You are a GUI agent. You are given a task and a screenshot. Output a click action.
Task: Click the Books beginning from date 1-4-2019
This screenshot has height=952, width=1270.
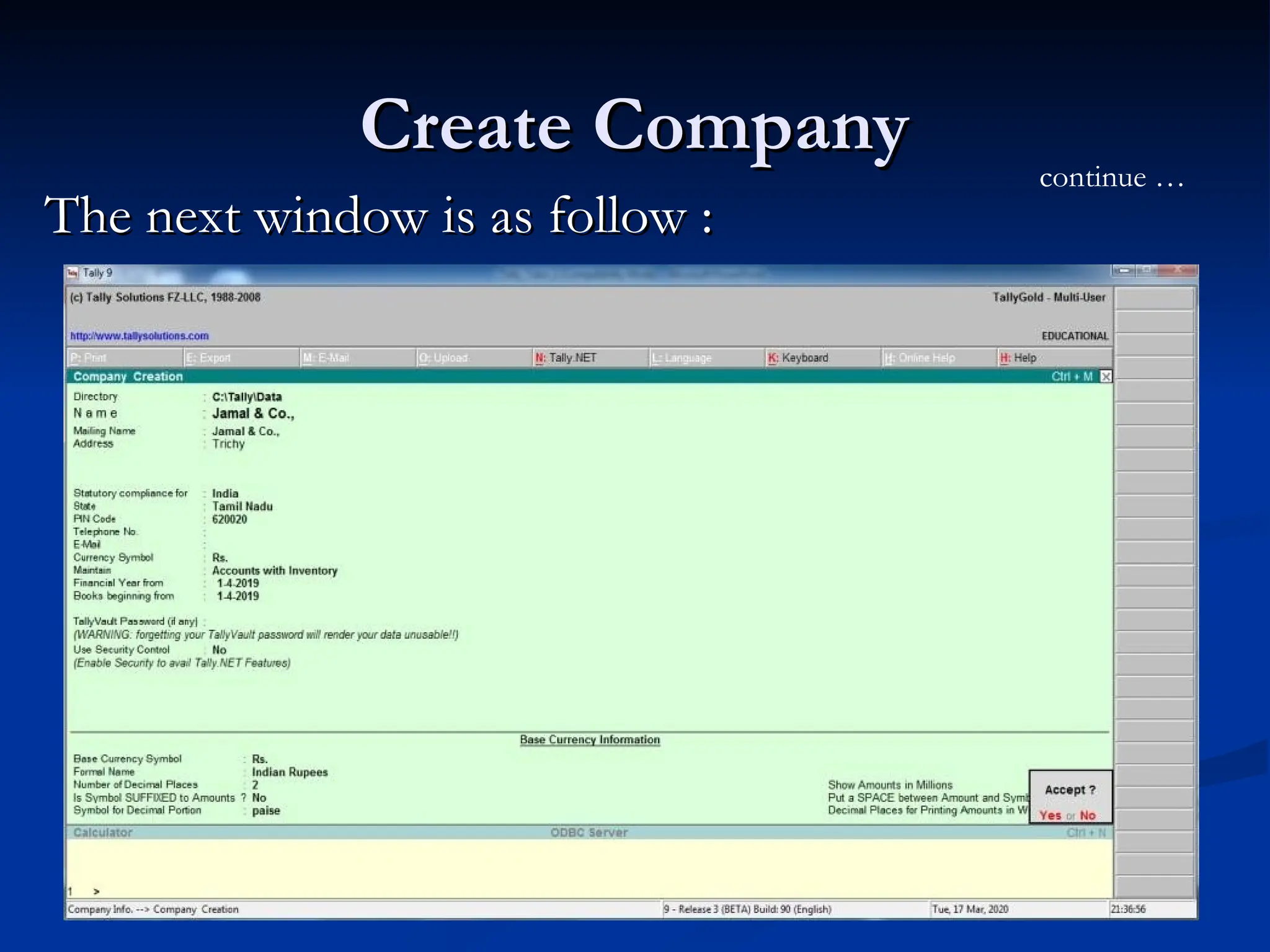pyautogui.click(x=238, y=596)
